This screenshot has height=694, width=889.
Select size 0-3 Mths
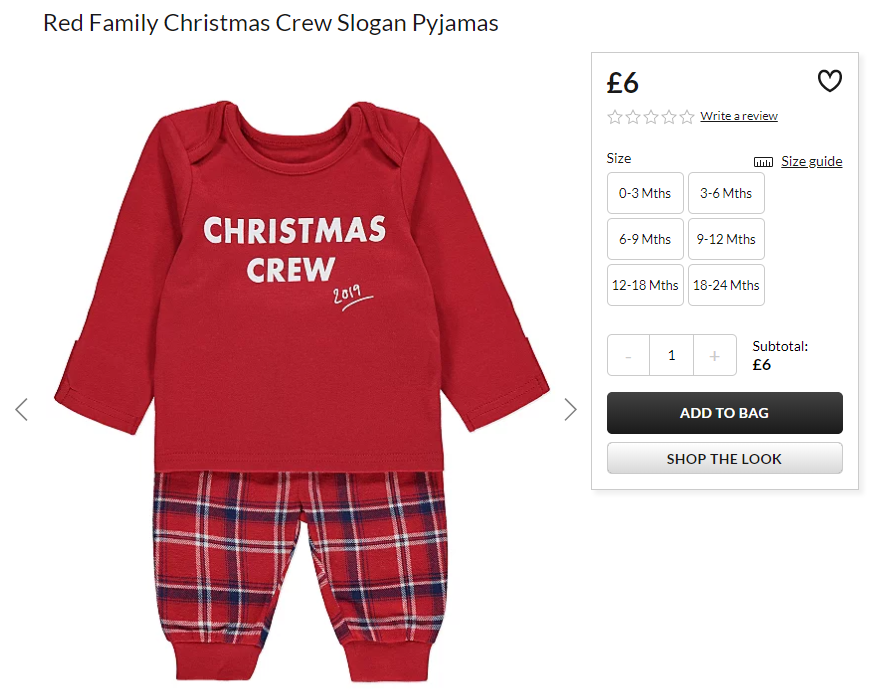pos(645,193)
